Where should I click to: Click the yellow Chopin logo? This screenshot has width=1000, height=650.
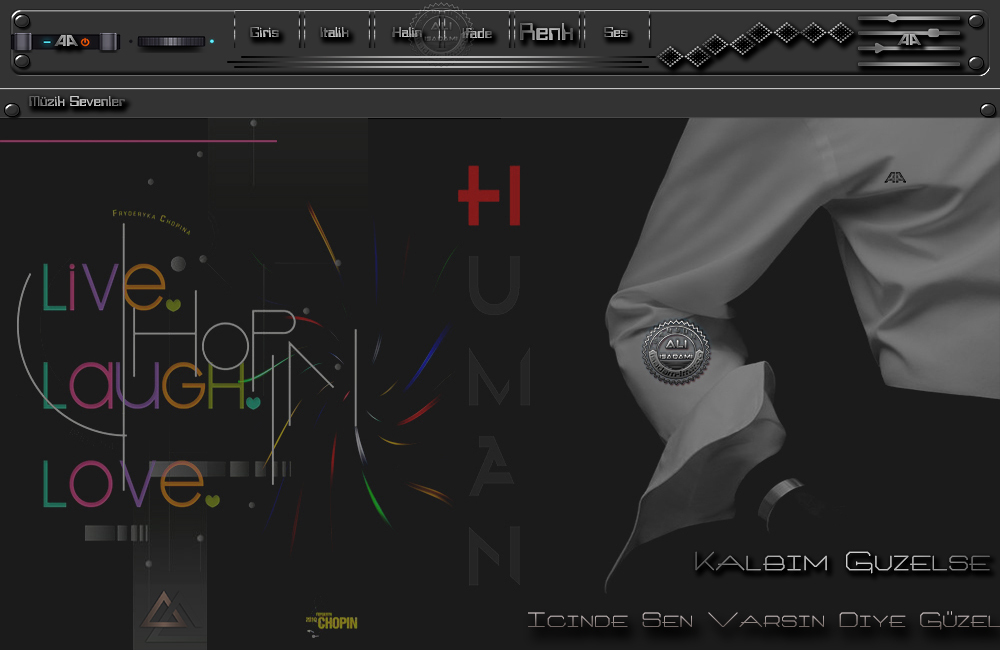click(332, 623)
